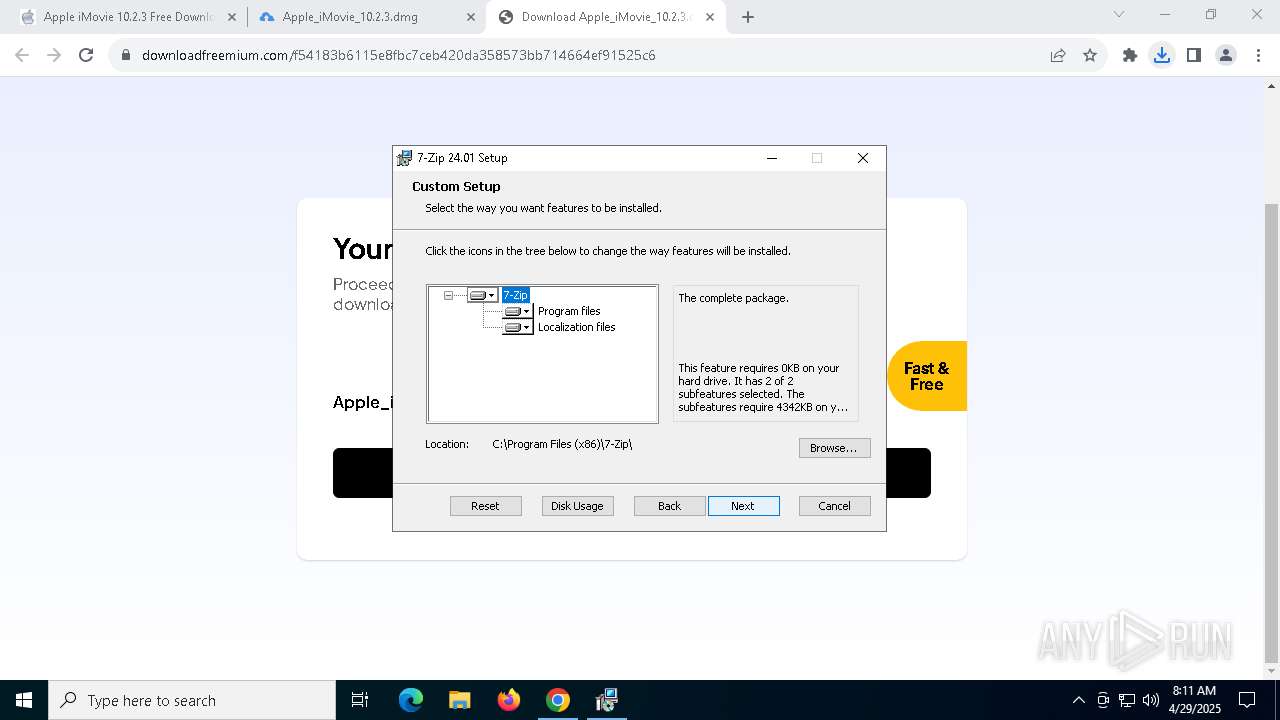The height and width of the screenshot is (720, 1280).
Task: Close the 7-Zip Setup window
Action: 863,158
